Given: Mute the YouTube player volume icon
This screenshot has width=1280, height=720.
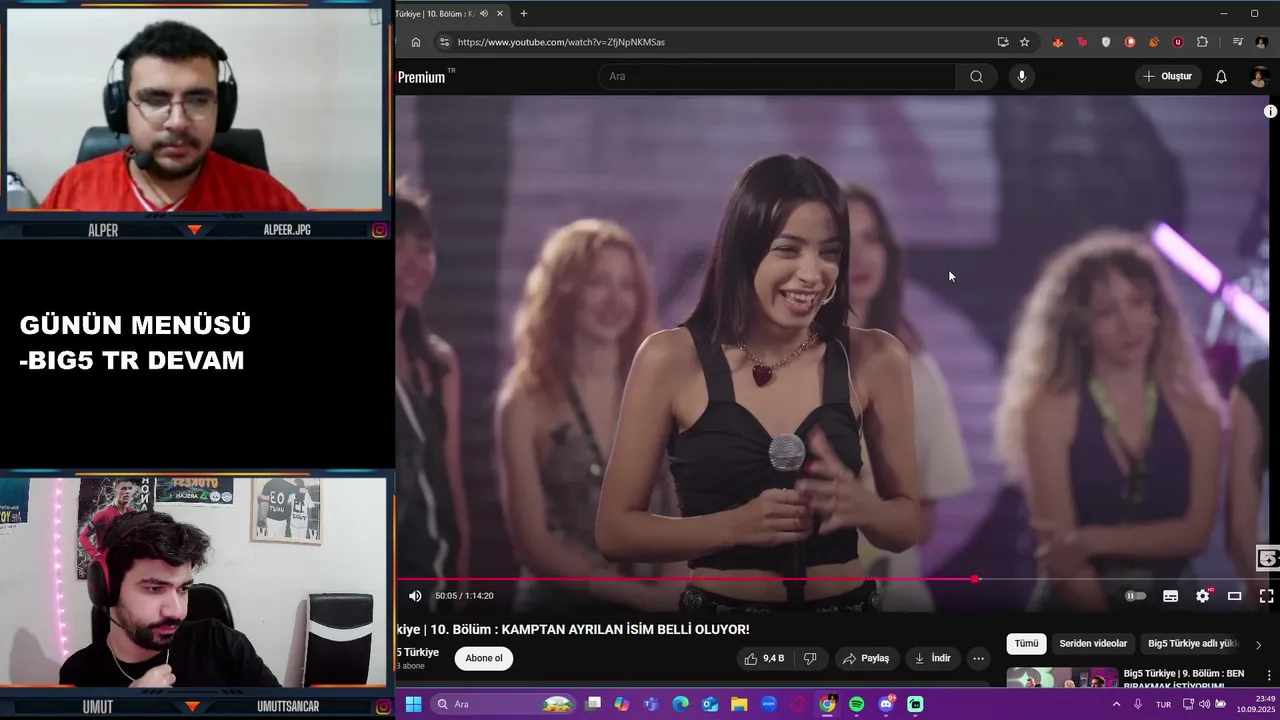Looking at the screenshot, I should point(415,596).
